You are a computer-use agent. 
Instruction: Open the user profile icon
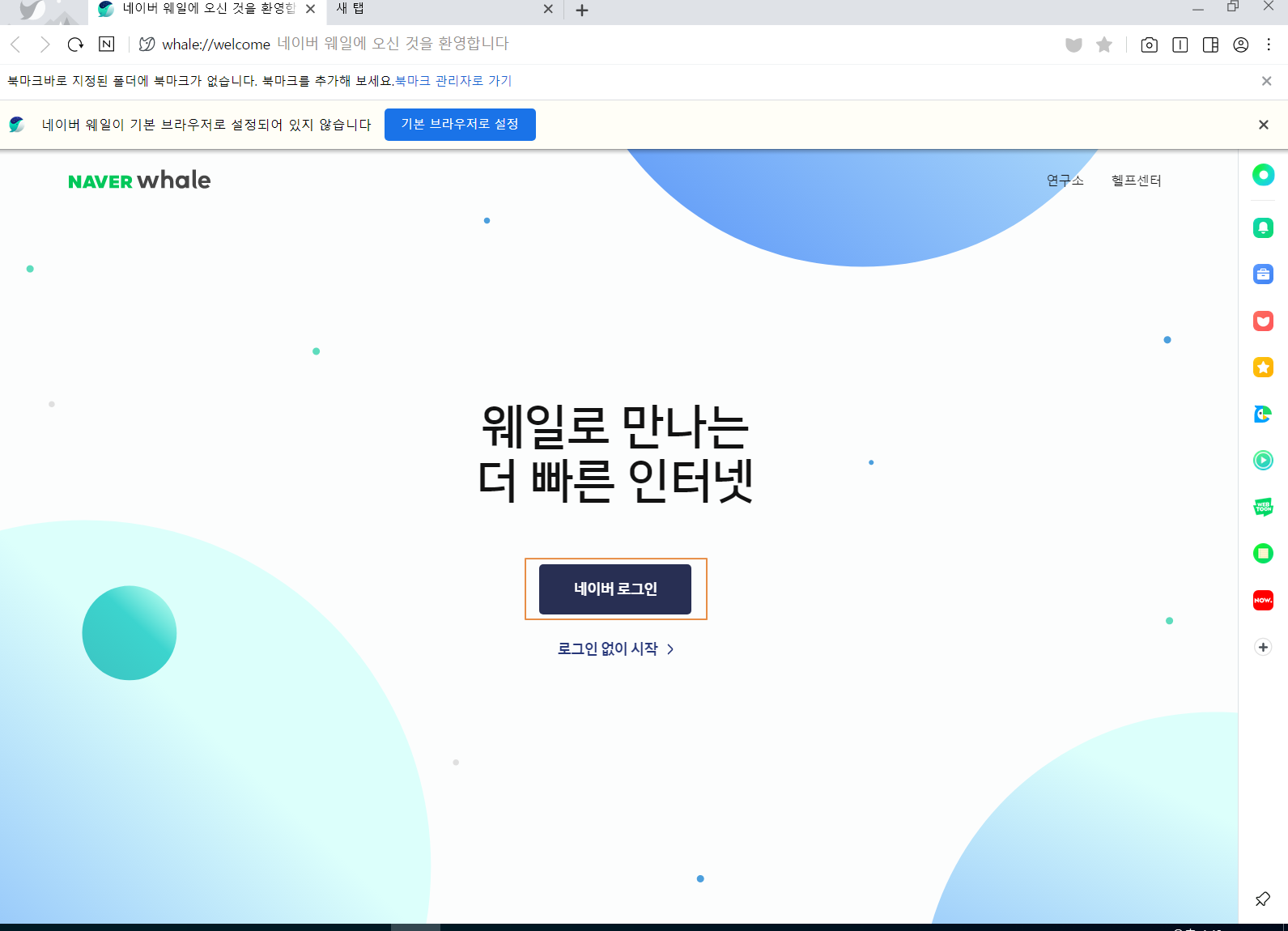1241,45
